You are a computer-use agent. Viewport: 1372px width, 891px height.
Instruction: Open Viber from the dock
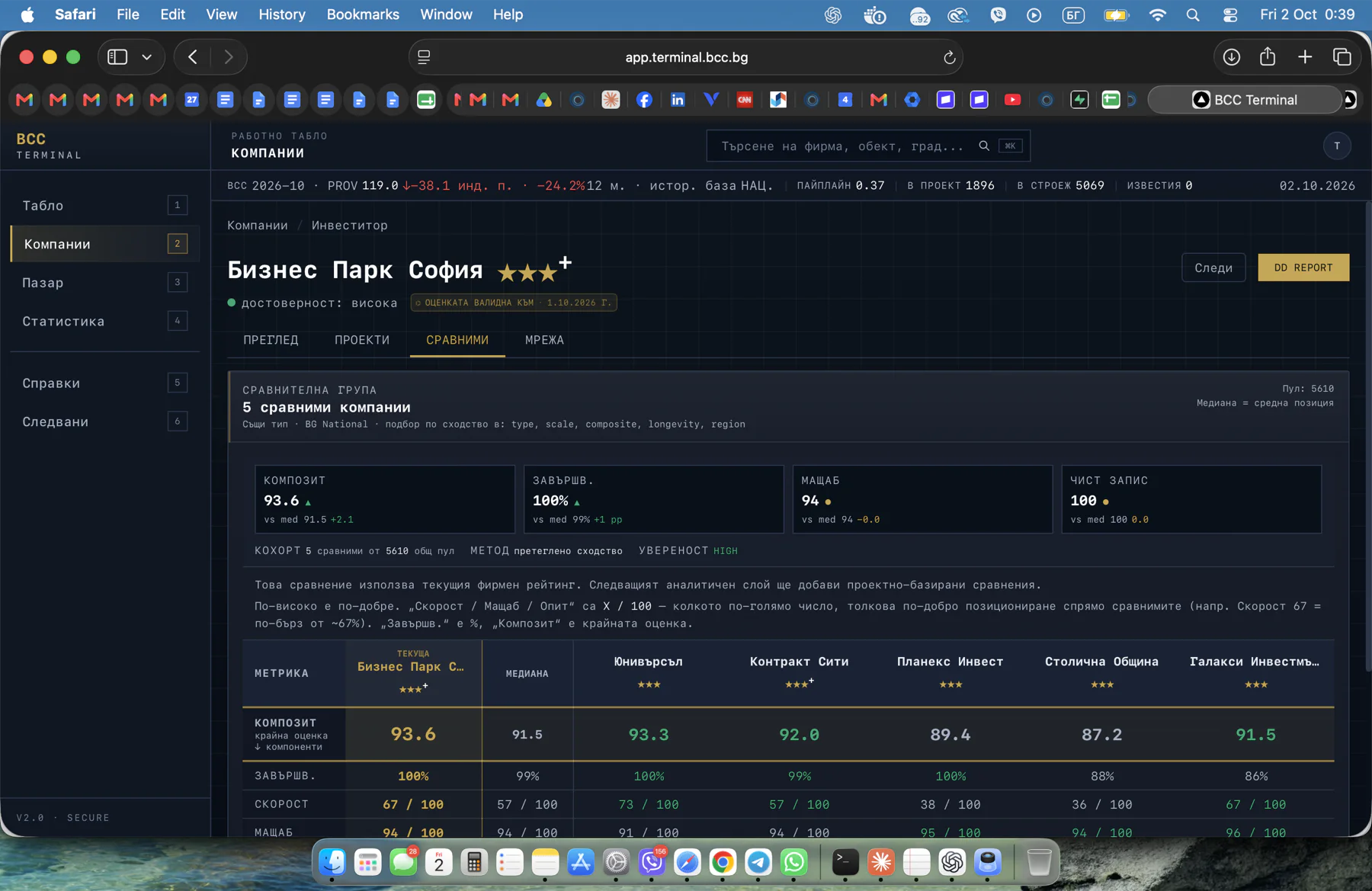pos(652,862)
